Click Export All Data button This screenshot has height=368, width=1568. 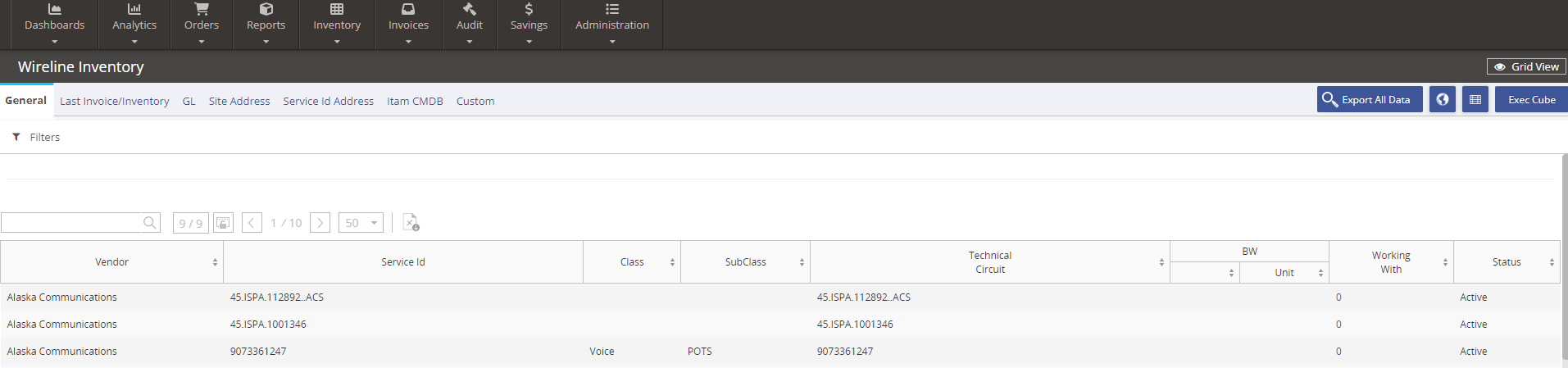1370,99
